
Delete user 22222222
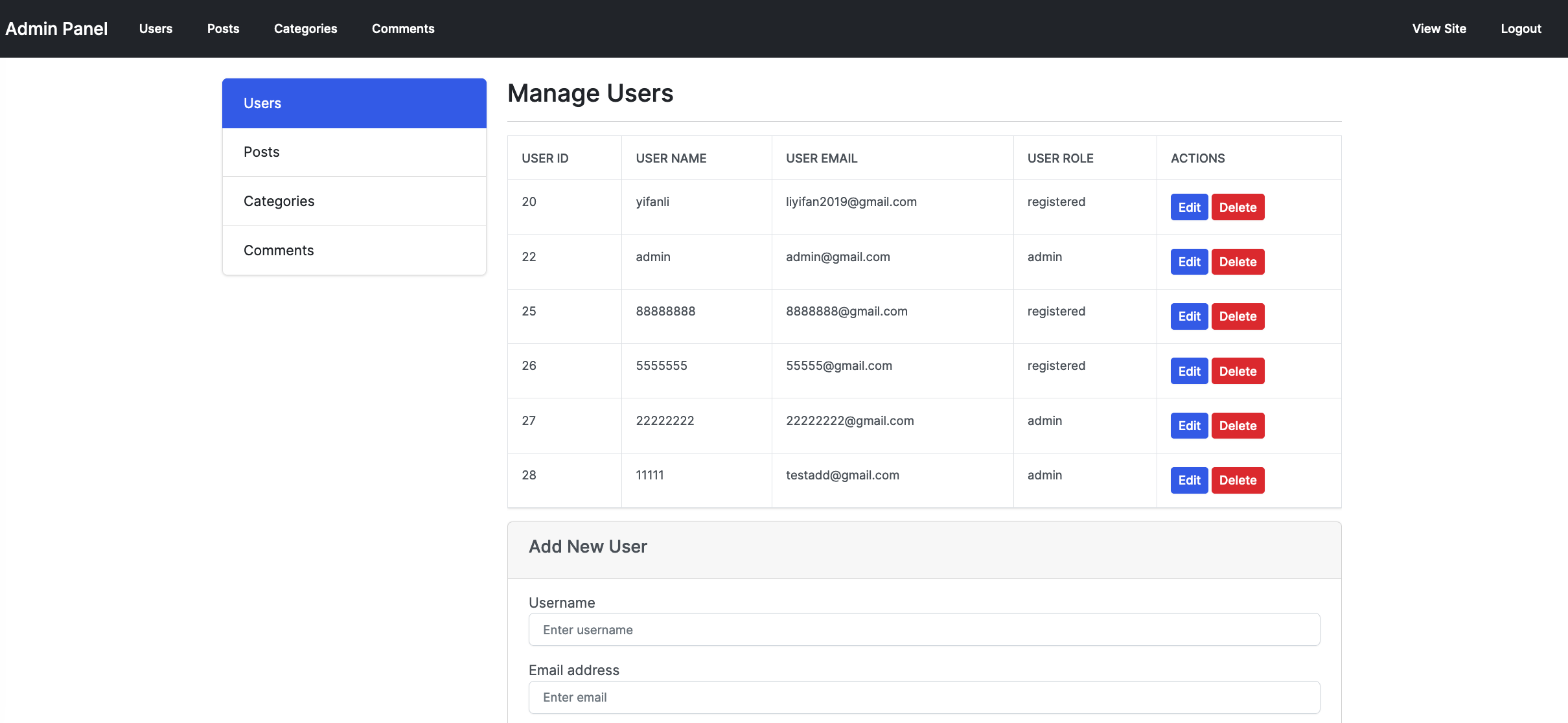click(1238, 426)
